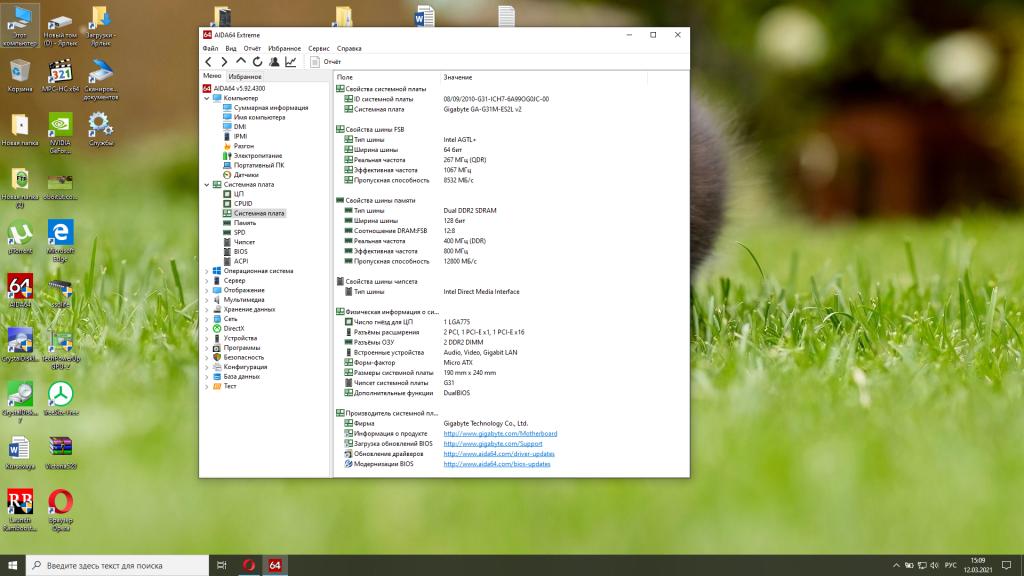Image resolution: width=1024 pixels, height=576 pixels.
Task: Select the NVIDIA GeForce desktop icon
Action: (60, 133)
